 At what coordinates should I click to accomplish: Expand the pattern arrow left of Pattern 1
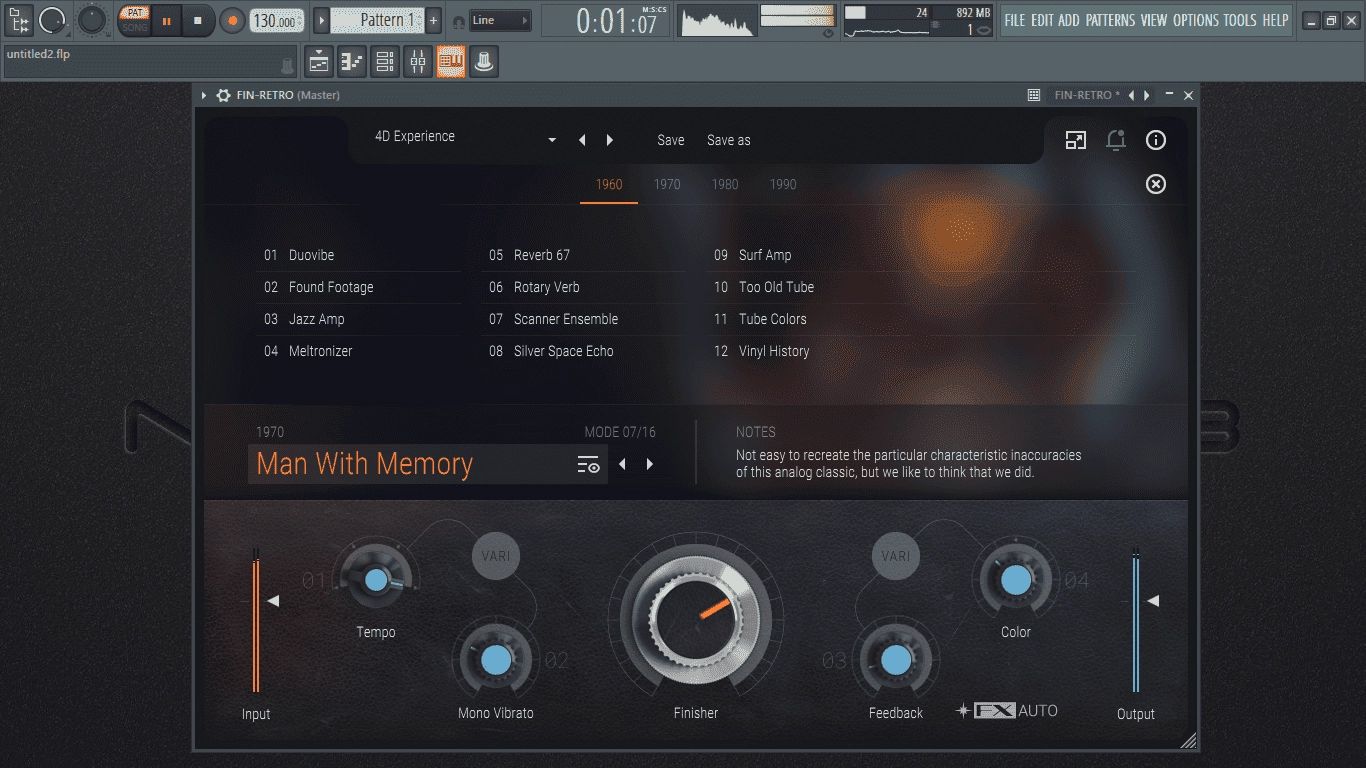[x=322, y=20]
